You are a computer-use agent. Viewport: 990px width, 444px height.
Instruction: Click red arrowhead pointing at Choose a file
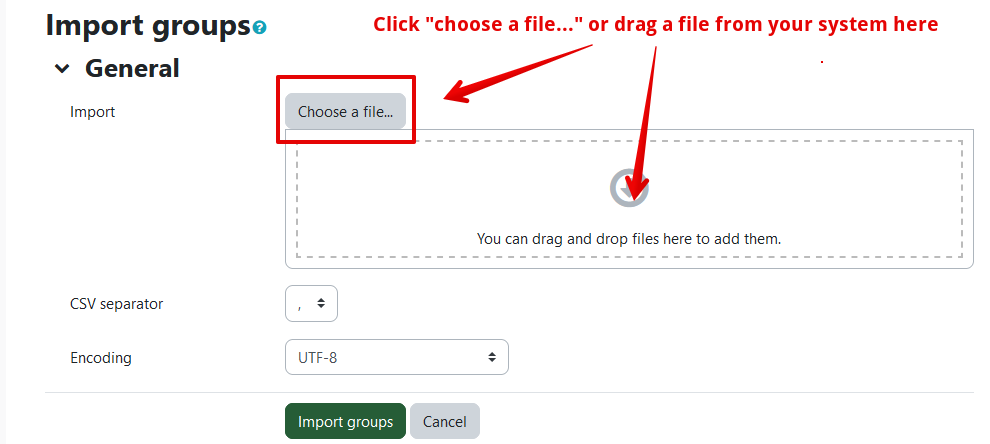point(455,95)
